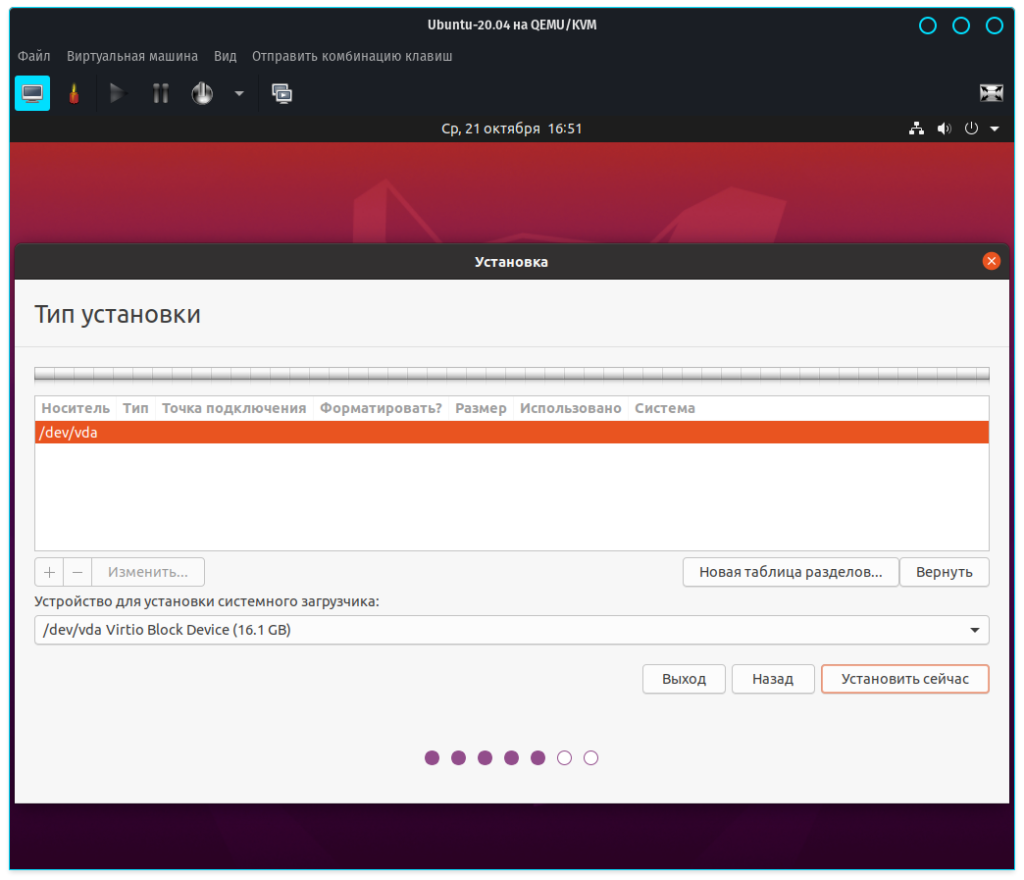Screen dimensions: 1024x880
Task: Pause the virtual machine
Action: pos(160,93)
